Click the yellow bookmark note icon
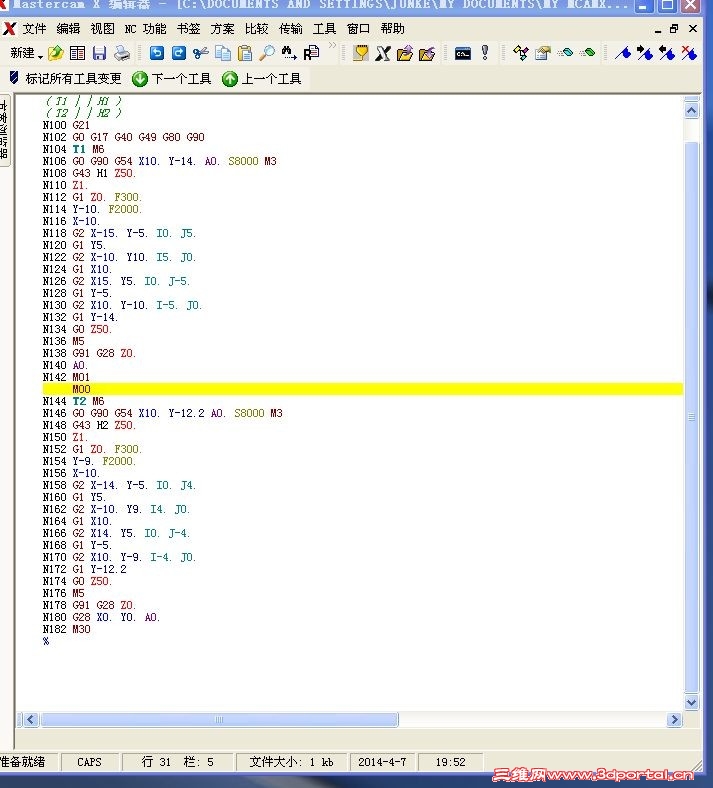713x788 pixels. click(x=360, y=53)
